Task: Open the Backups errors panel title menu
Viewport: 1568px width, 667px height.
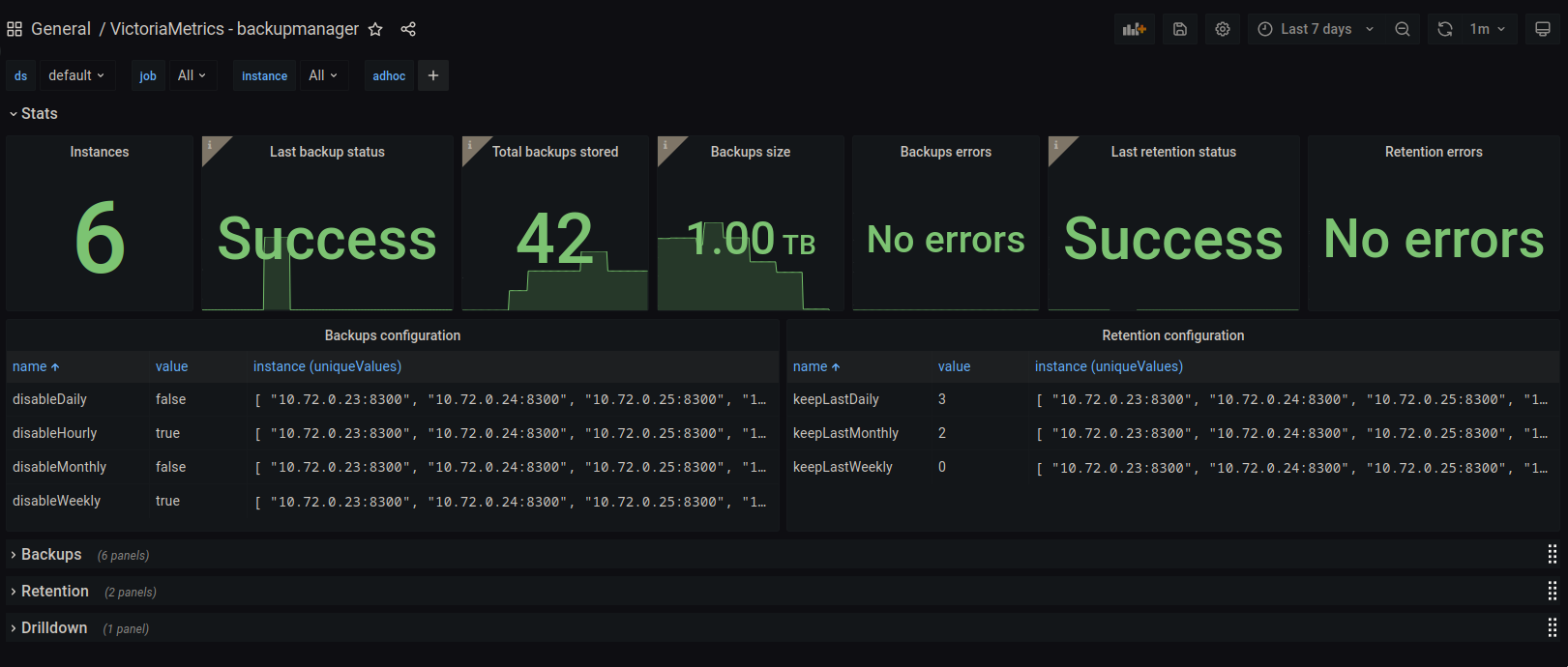Action: (946, 152)
